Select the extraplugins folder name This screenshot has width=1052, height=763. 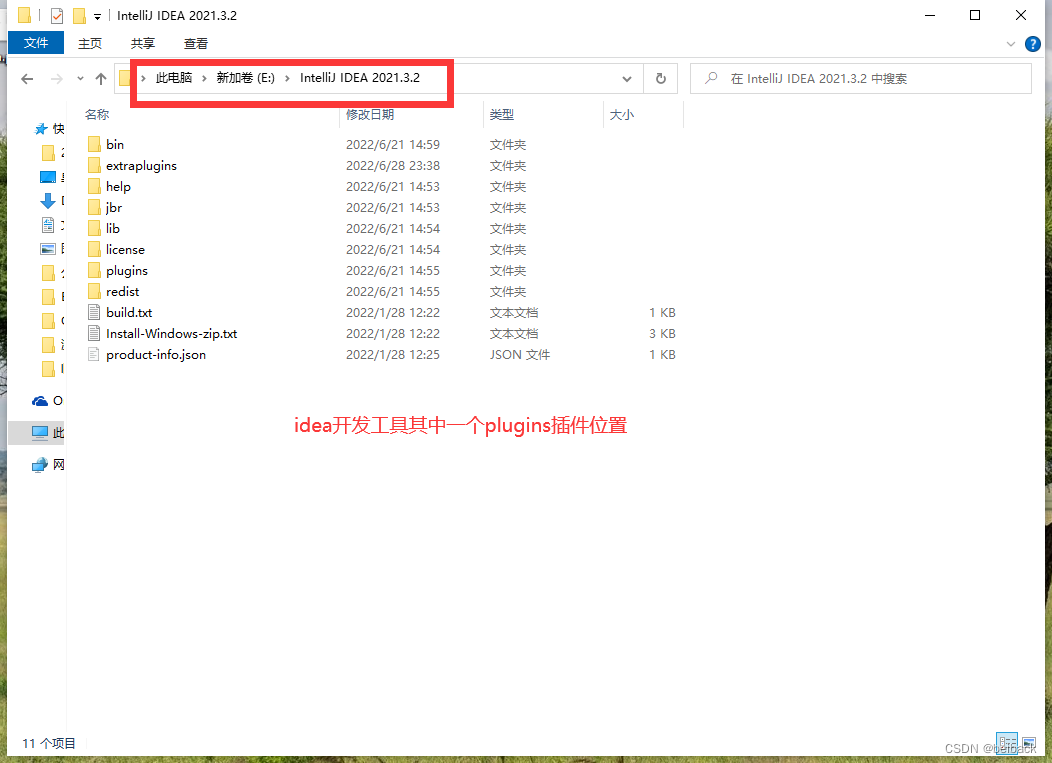pyautogui.click(x=142, y=166)
